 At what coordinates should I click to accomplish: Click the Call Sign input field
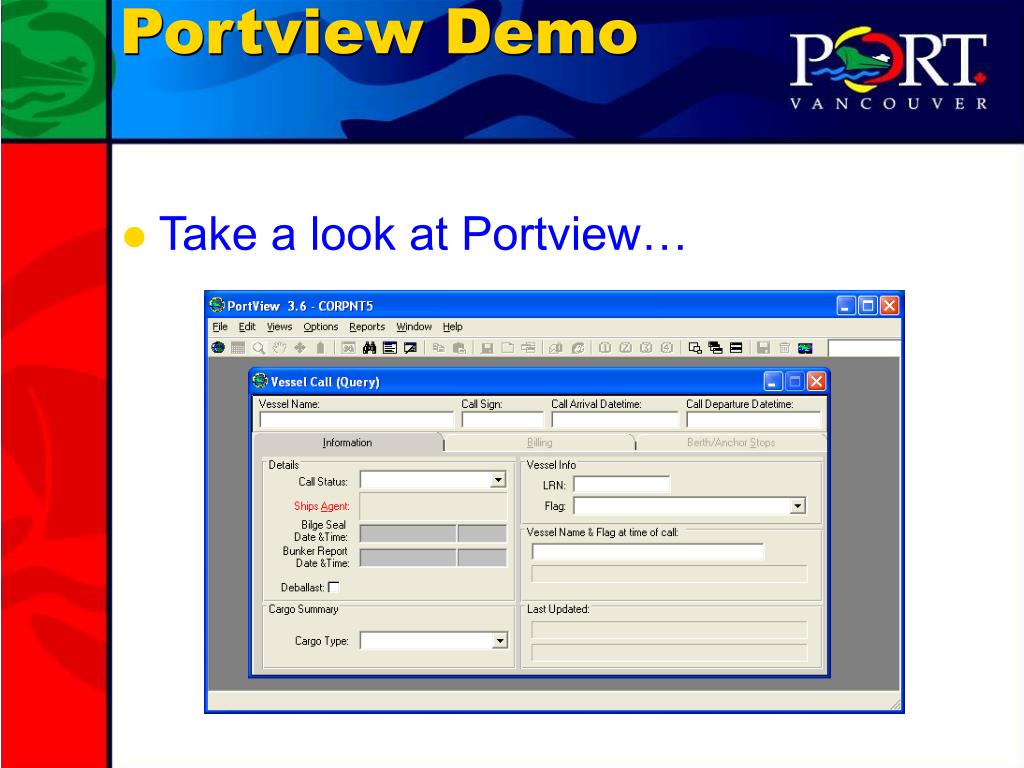[x=503, y=420]
